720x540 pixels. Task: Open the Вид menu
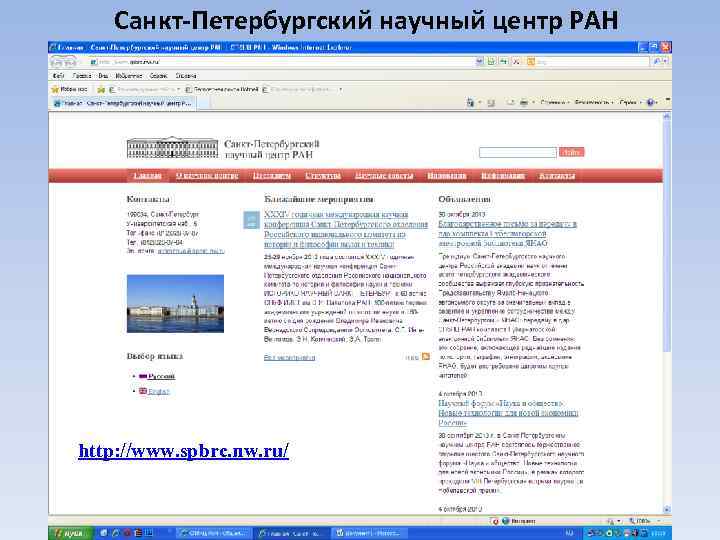[103, 76]
